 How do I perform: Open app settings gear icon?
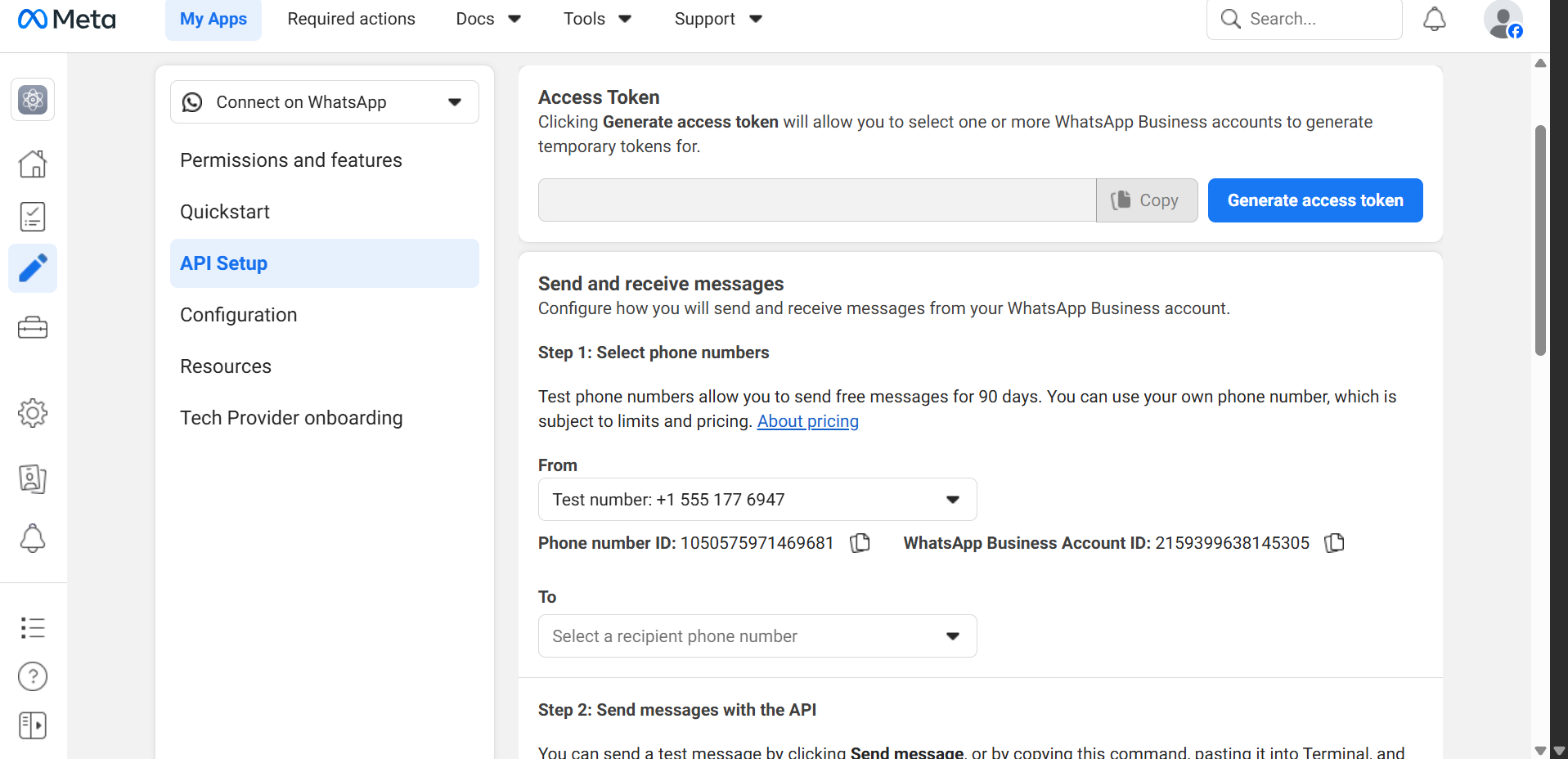coord(33,413)
